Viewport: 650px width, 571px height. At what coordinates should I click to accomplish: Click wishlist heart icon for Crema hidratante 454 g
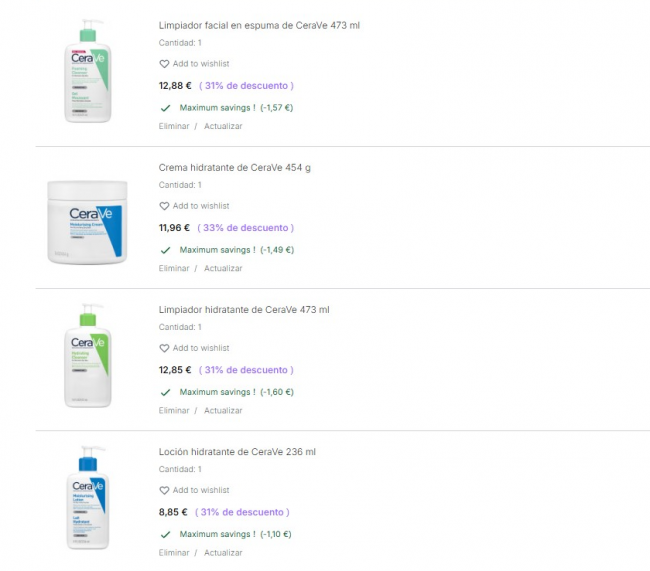click(x=165, y=206)
